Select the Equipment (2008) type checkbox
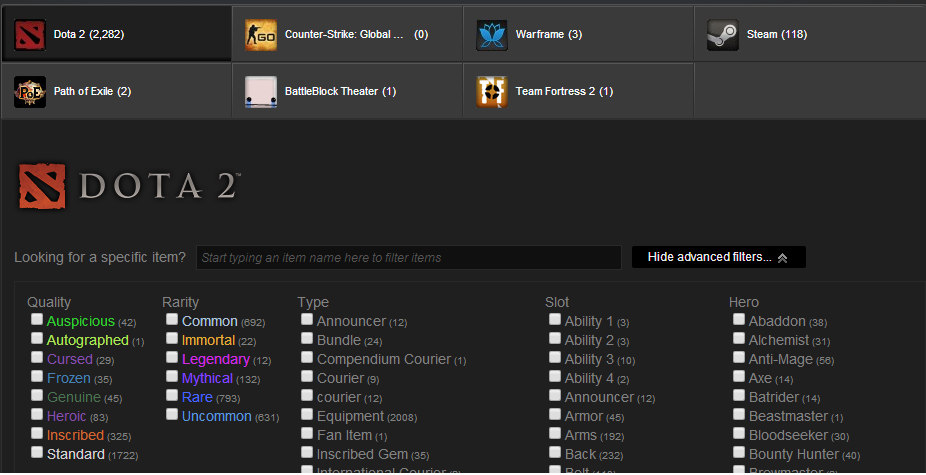926x475 pixels. 307,414
